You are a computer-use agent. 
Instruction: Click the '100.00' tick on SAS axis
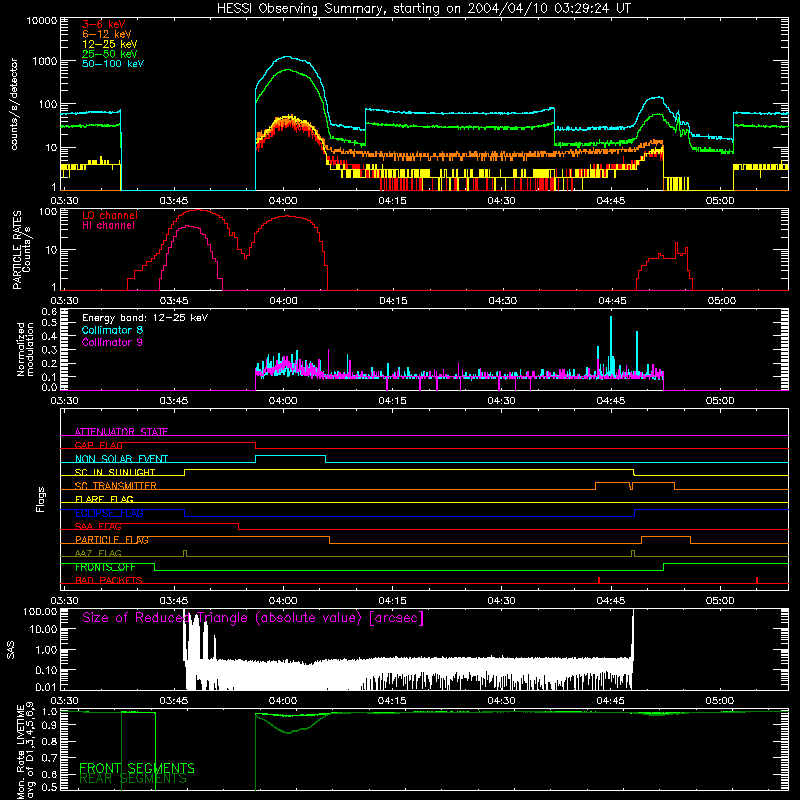[x=40, y=612]
